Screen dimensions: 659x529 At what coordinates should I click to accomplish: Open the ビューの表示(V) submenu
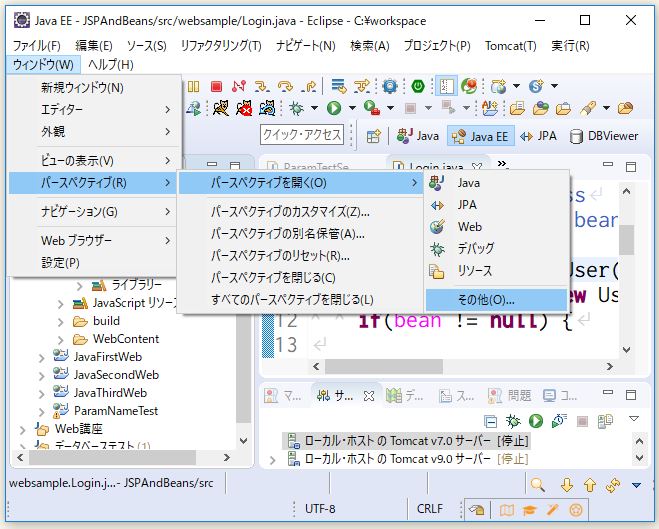click(95, 161)
